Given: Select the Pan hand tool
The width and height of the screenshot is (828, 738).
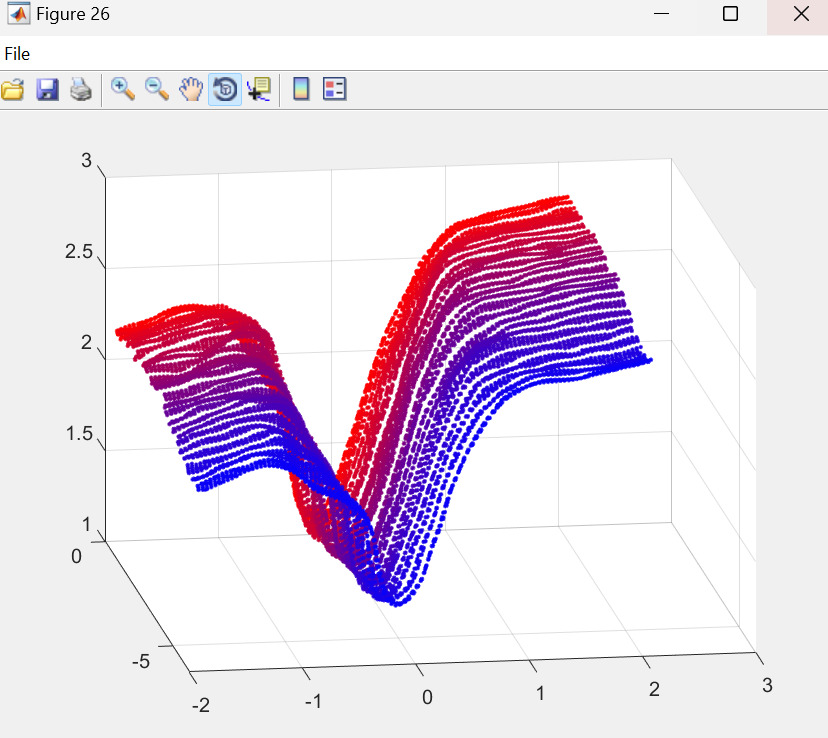Looking at the screenshot, I should pyautogui.click(x=190, y=90).
